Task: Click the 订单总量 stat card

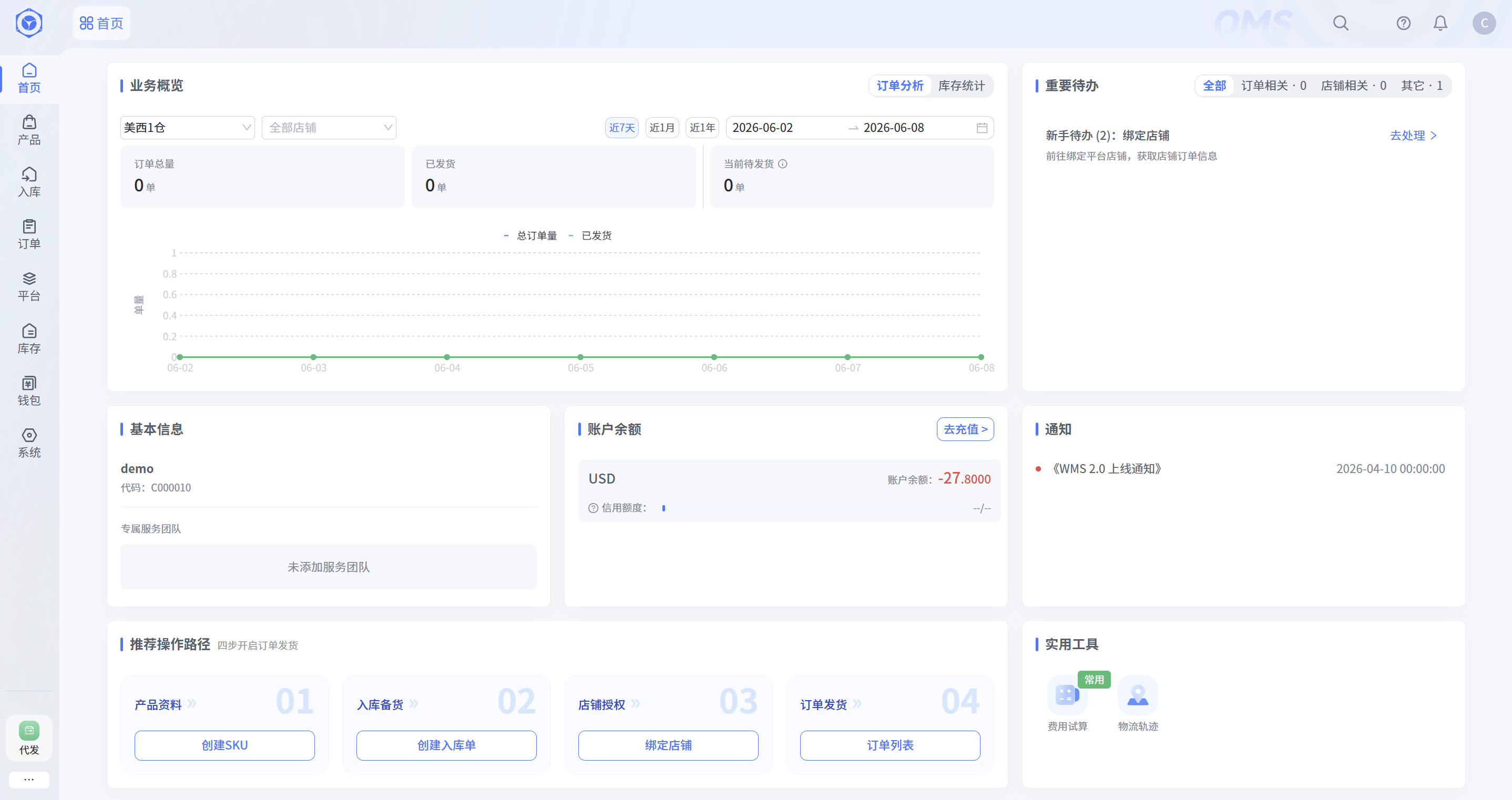Action: click(x=262, y=177)
